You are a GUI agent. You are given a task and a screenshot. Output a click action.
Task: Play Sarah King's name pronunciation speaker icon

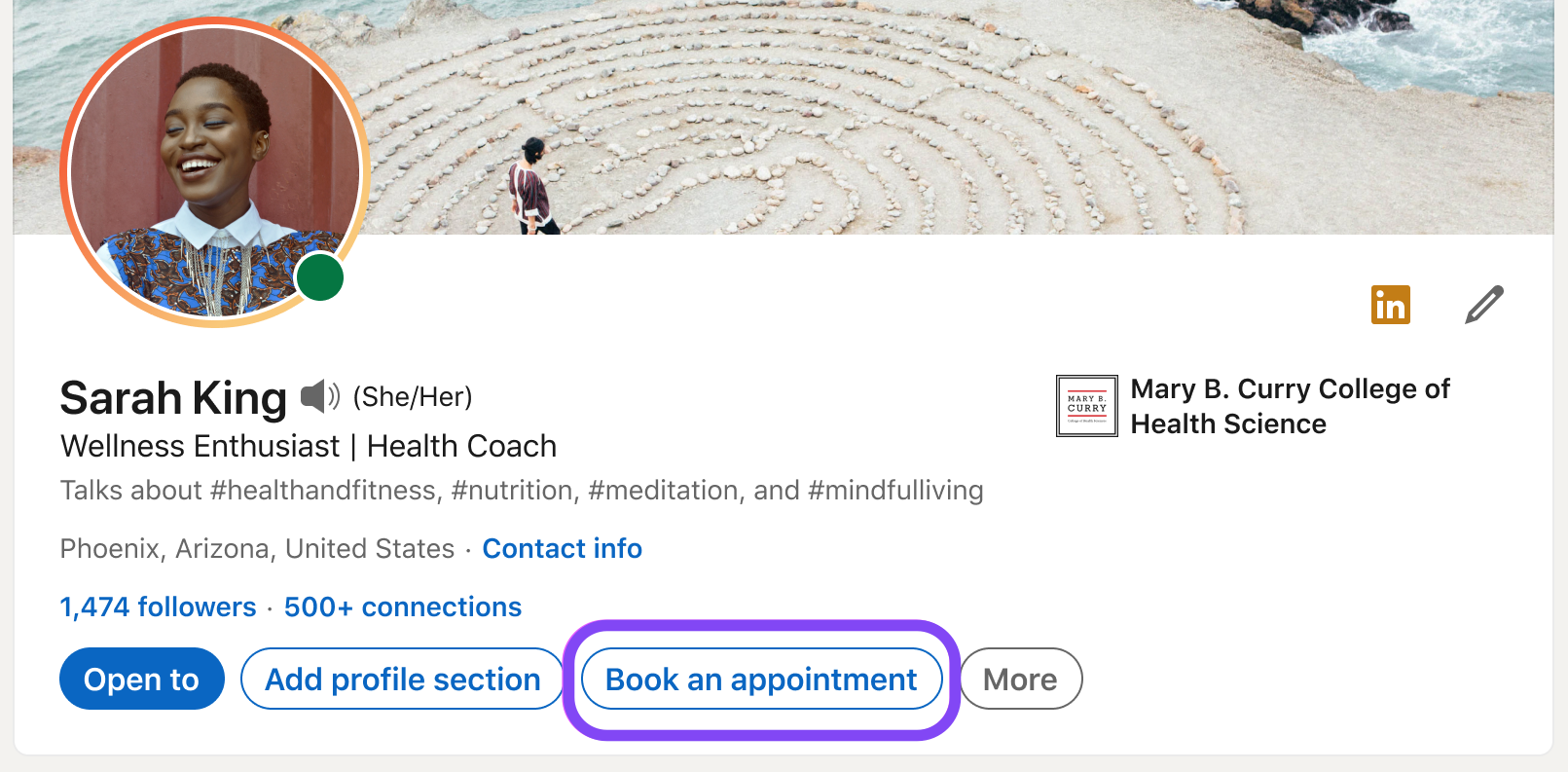tap(319, 396)
